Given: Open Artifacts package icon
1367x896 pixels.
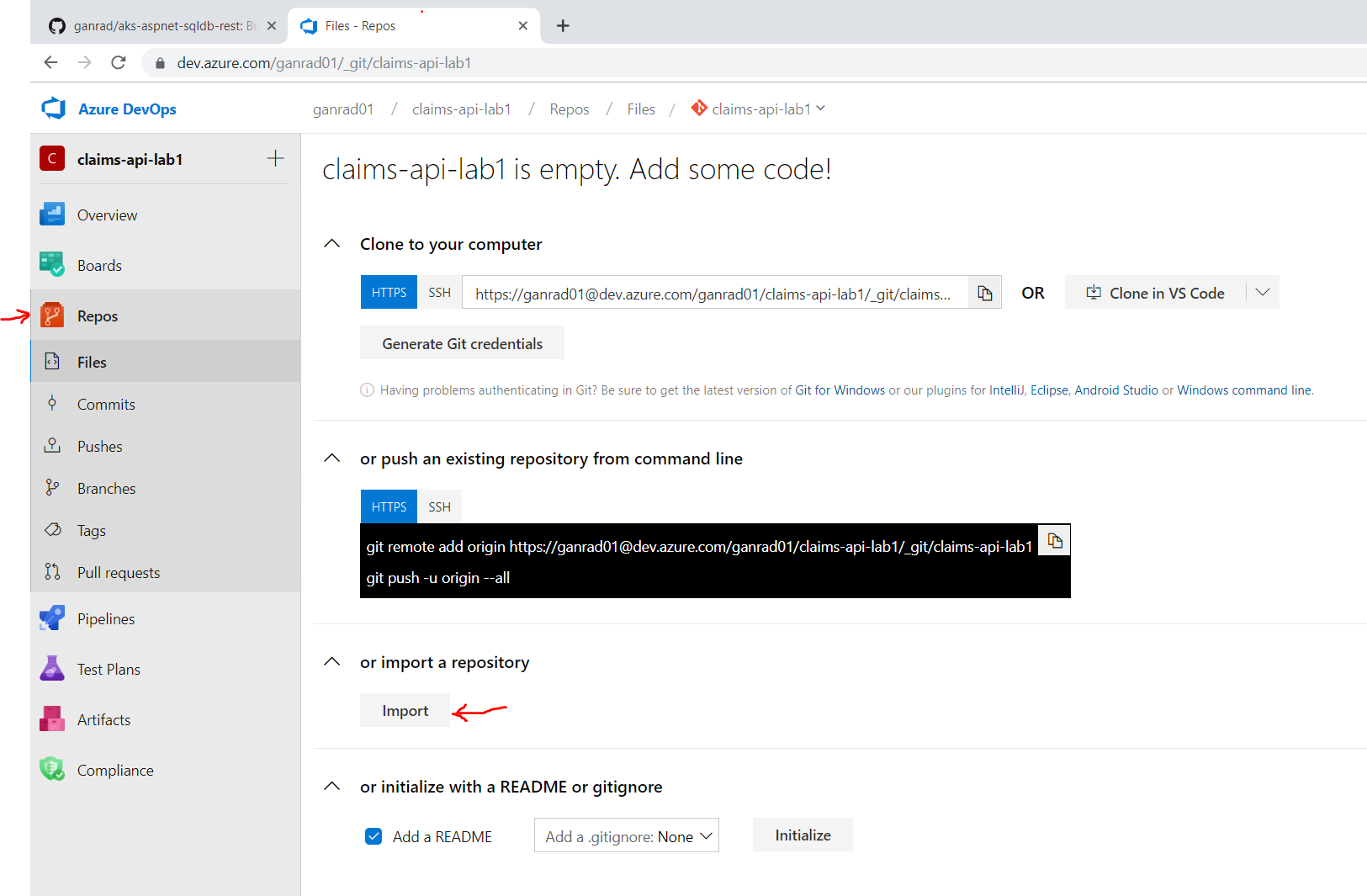Looking at the screenshot, I should [x=52, y=719].
